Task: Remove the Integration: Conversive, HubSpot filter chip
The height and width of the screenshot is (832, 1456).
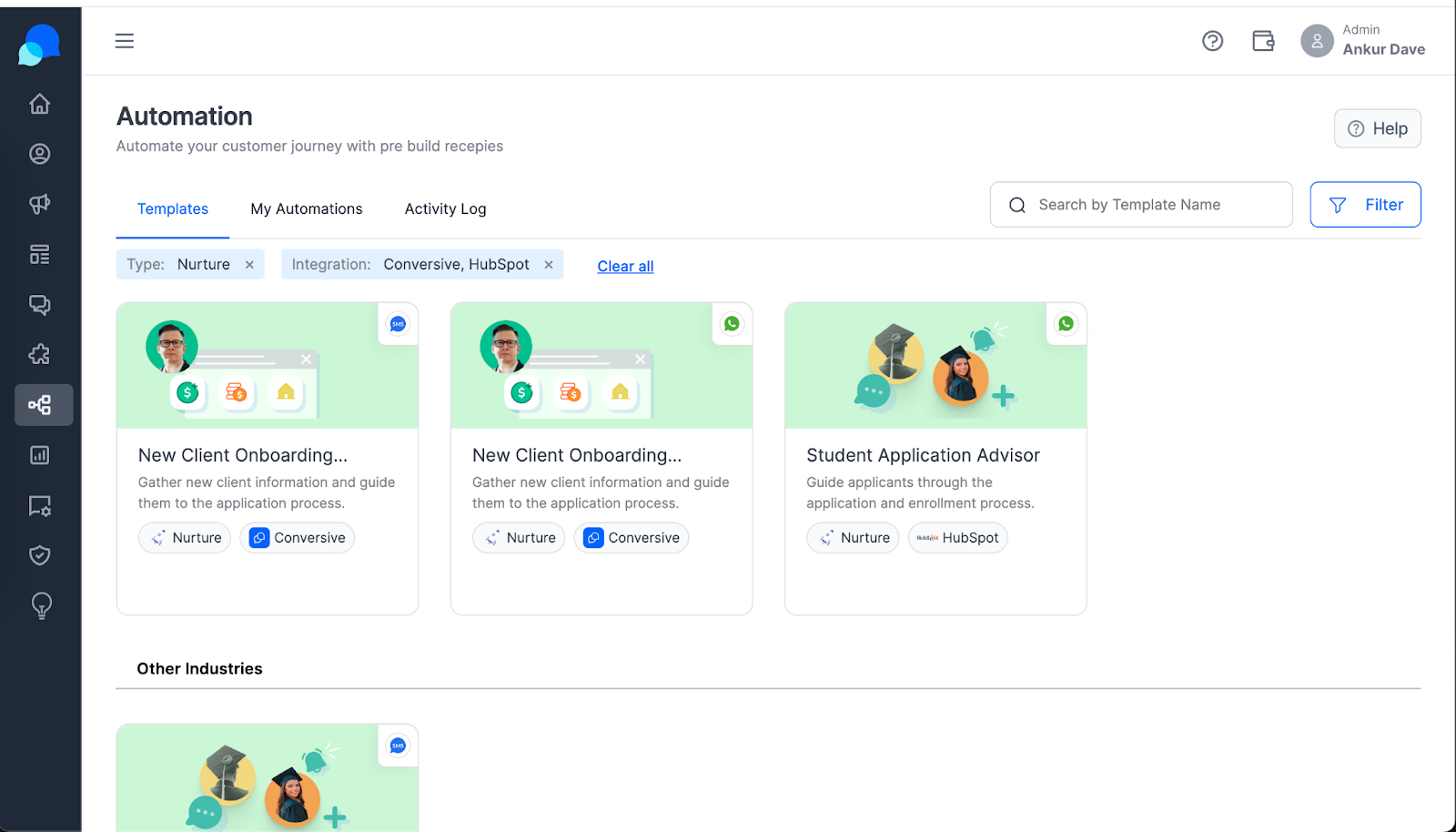Action: pos(549,265)
